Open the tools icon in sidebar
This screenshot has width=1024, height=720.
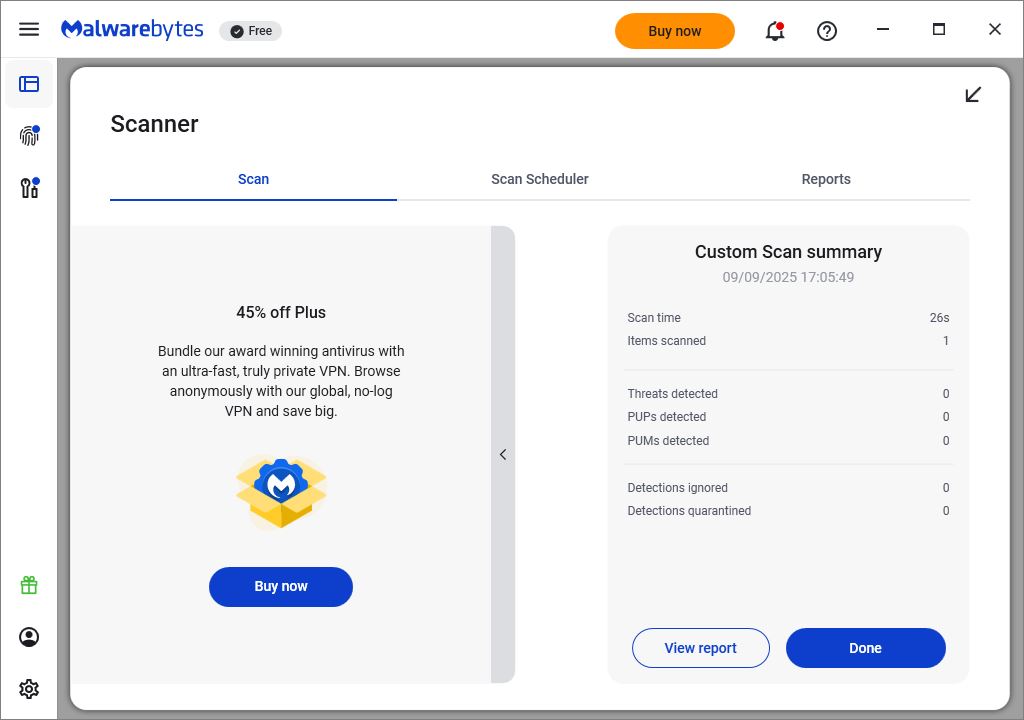click(29, 188)
